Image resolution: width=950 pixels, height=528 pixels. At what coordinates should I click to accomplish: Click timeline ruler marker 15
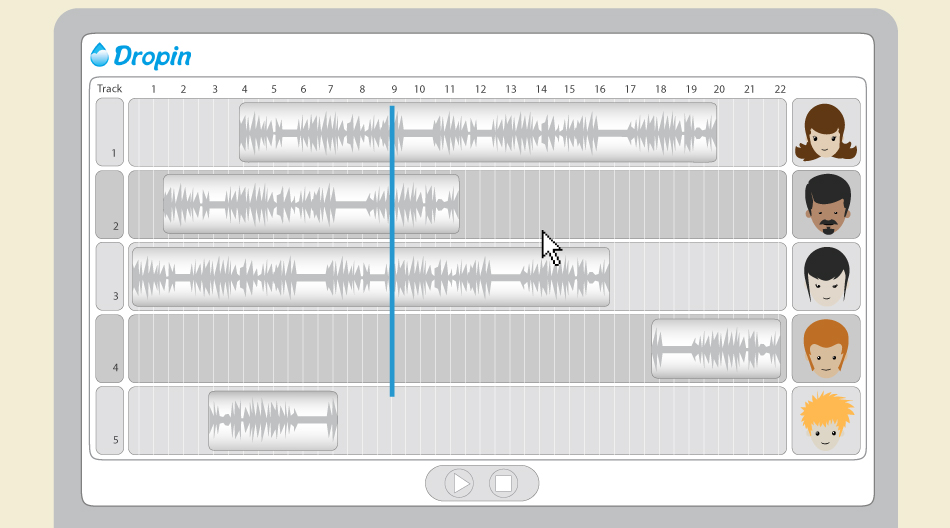tap(570, 89)
